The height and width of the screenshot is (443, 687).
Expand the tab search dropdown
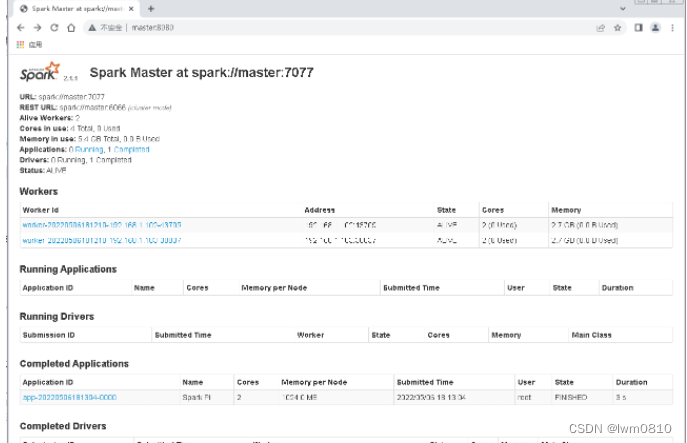pyautogui.click(x=623, y=8)
